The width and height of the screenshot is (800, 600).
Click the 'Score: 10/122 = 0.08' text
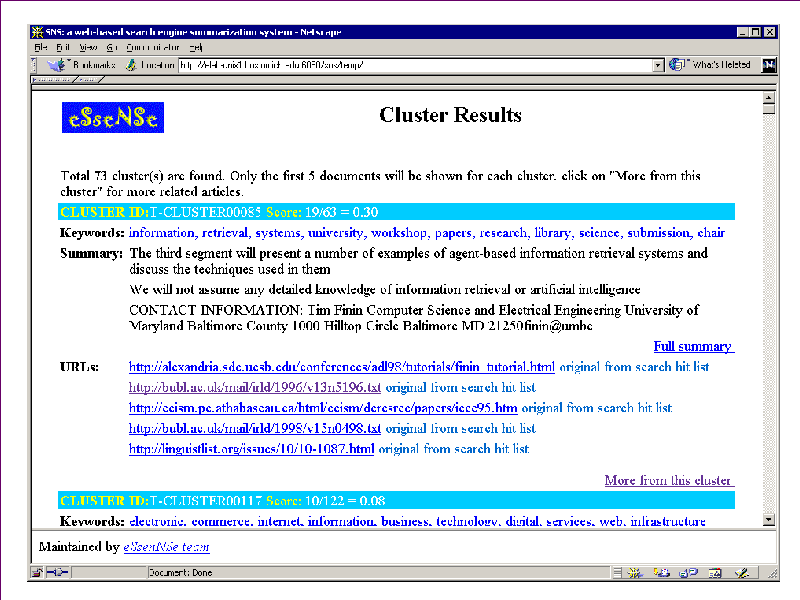326,501
